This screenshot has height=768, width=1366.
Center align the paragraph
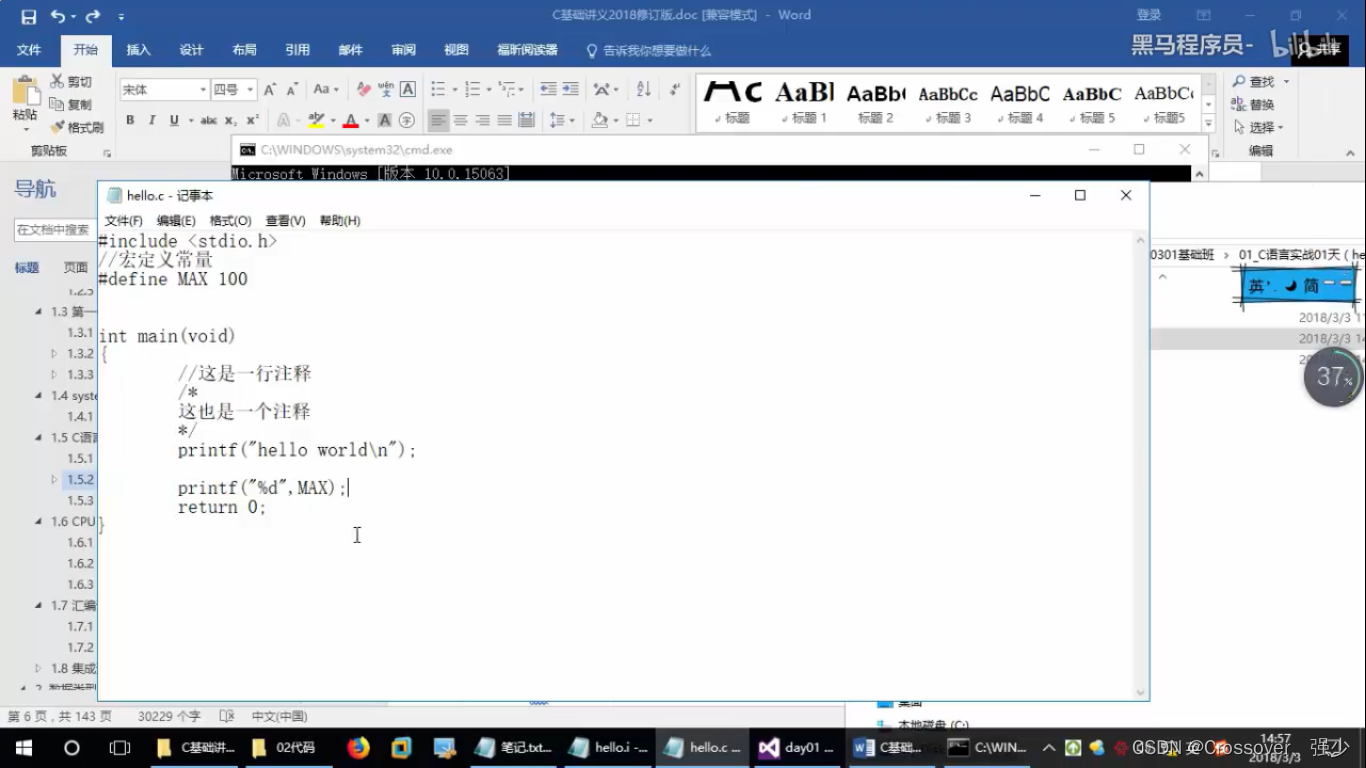coord(461,120)
